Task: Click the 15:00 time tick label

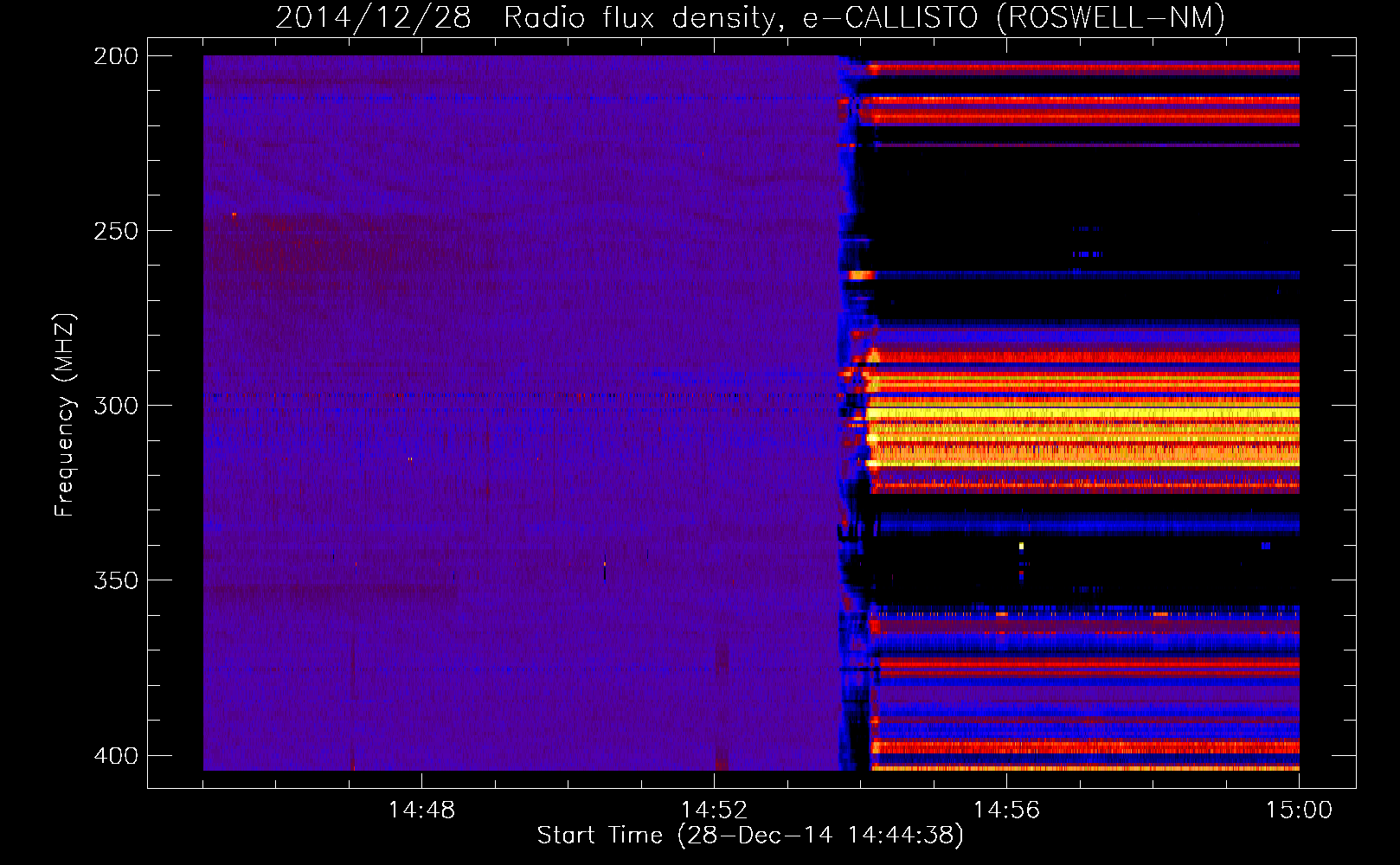Action: pos(1299,811)
